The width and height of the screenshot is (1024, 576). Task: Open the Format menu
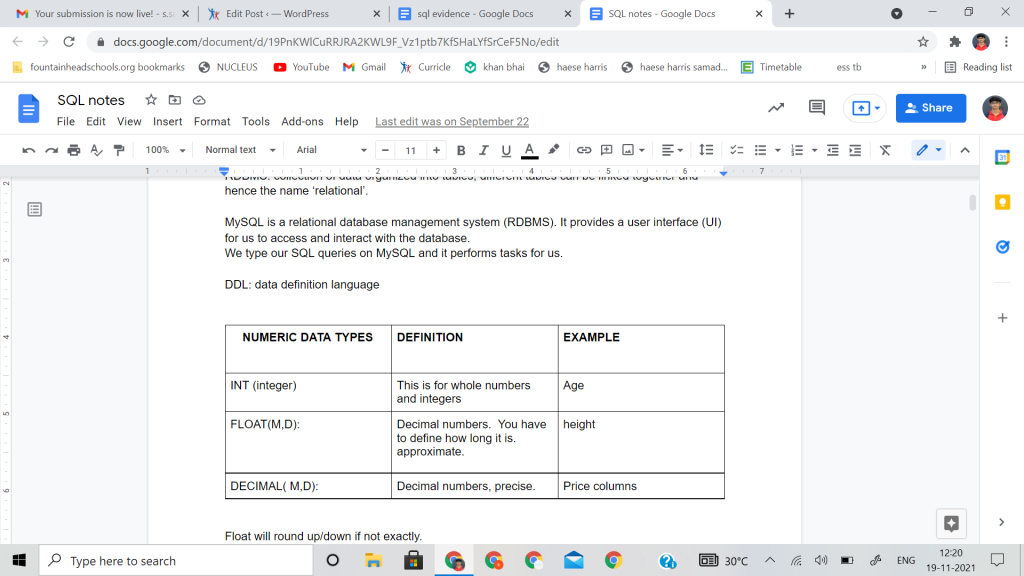click(212, 121)
